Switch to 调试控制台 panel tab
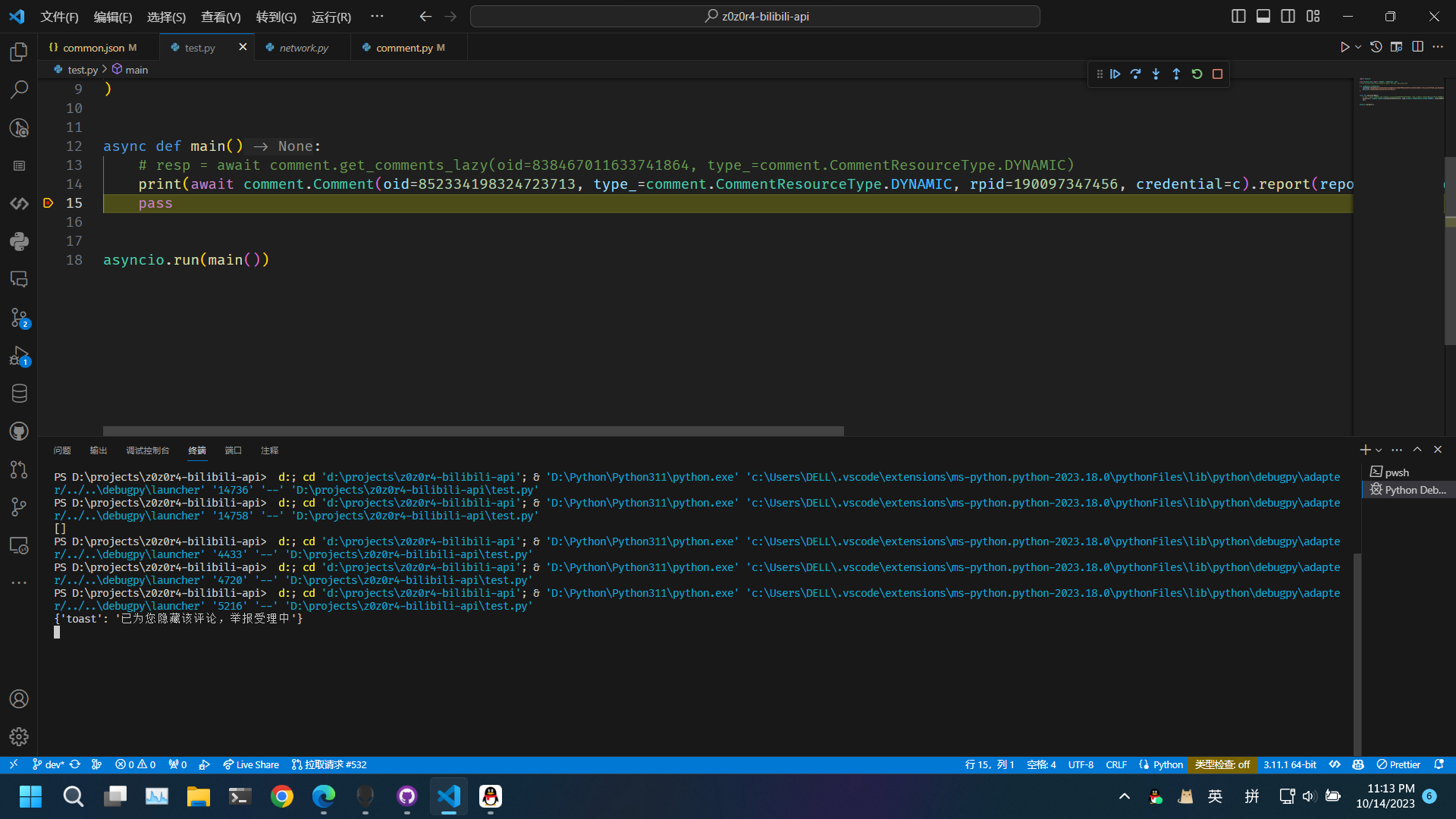The width and height of the screenshot is (1456, 819). click(x=148, y=450)
